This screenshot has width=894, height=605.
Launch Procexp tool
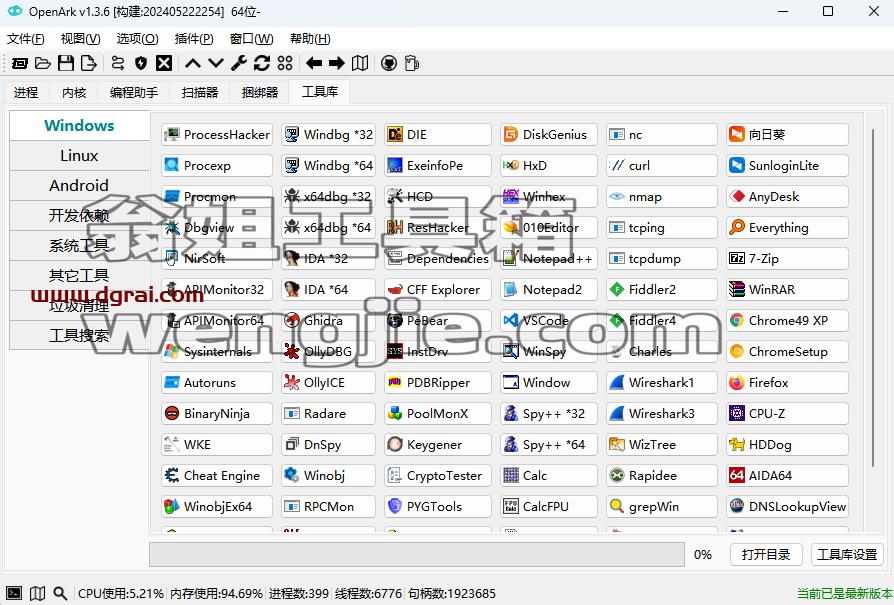tap(217, 165)
